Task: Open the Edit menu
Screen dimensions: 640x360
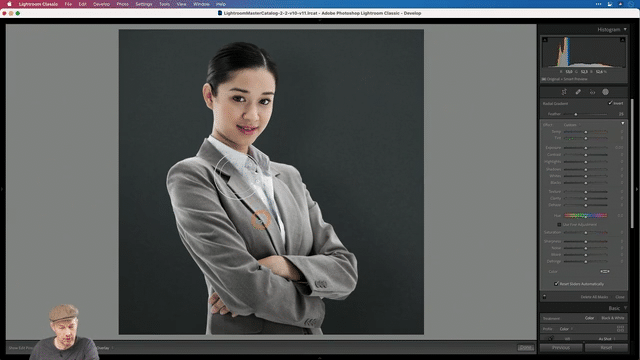Action: click(x=82, y=4)
